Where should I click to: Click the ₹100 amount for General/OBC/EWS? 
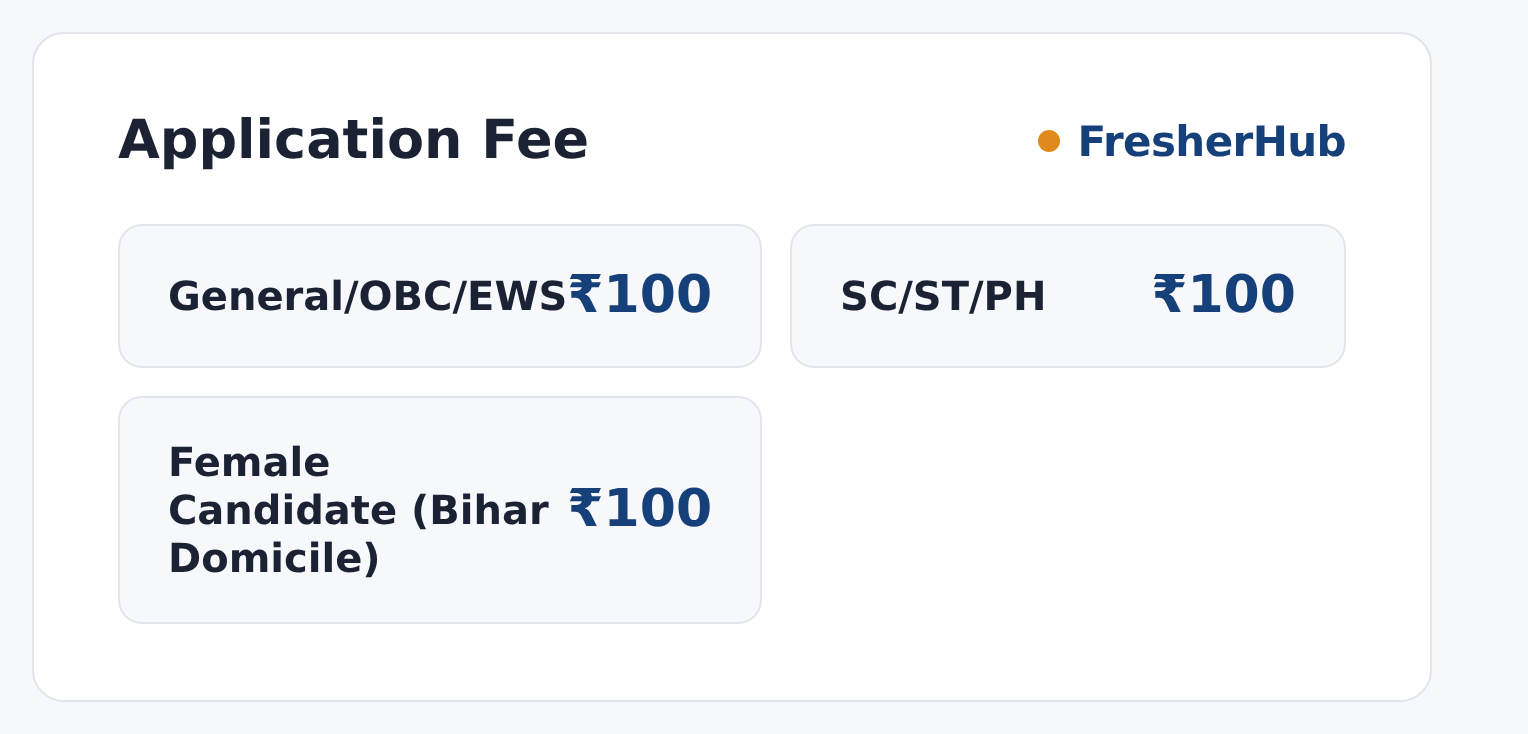[x=639, y=296]
